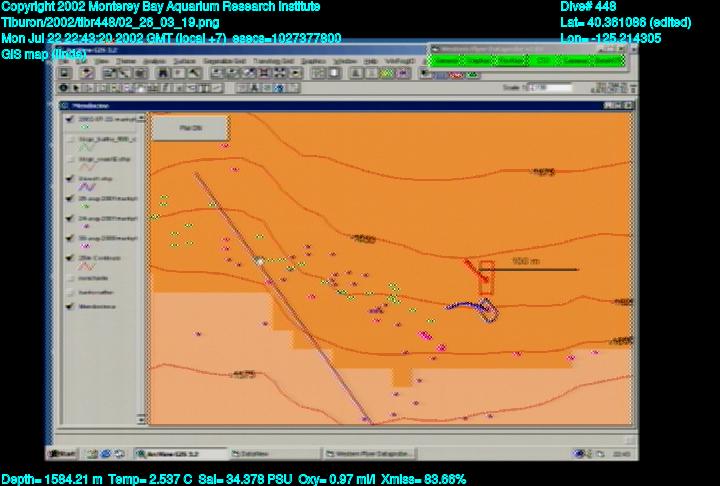The image size is (720, 486).
Task: Open the Surface menu
Action: (x=184, y=61)
